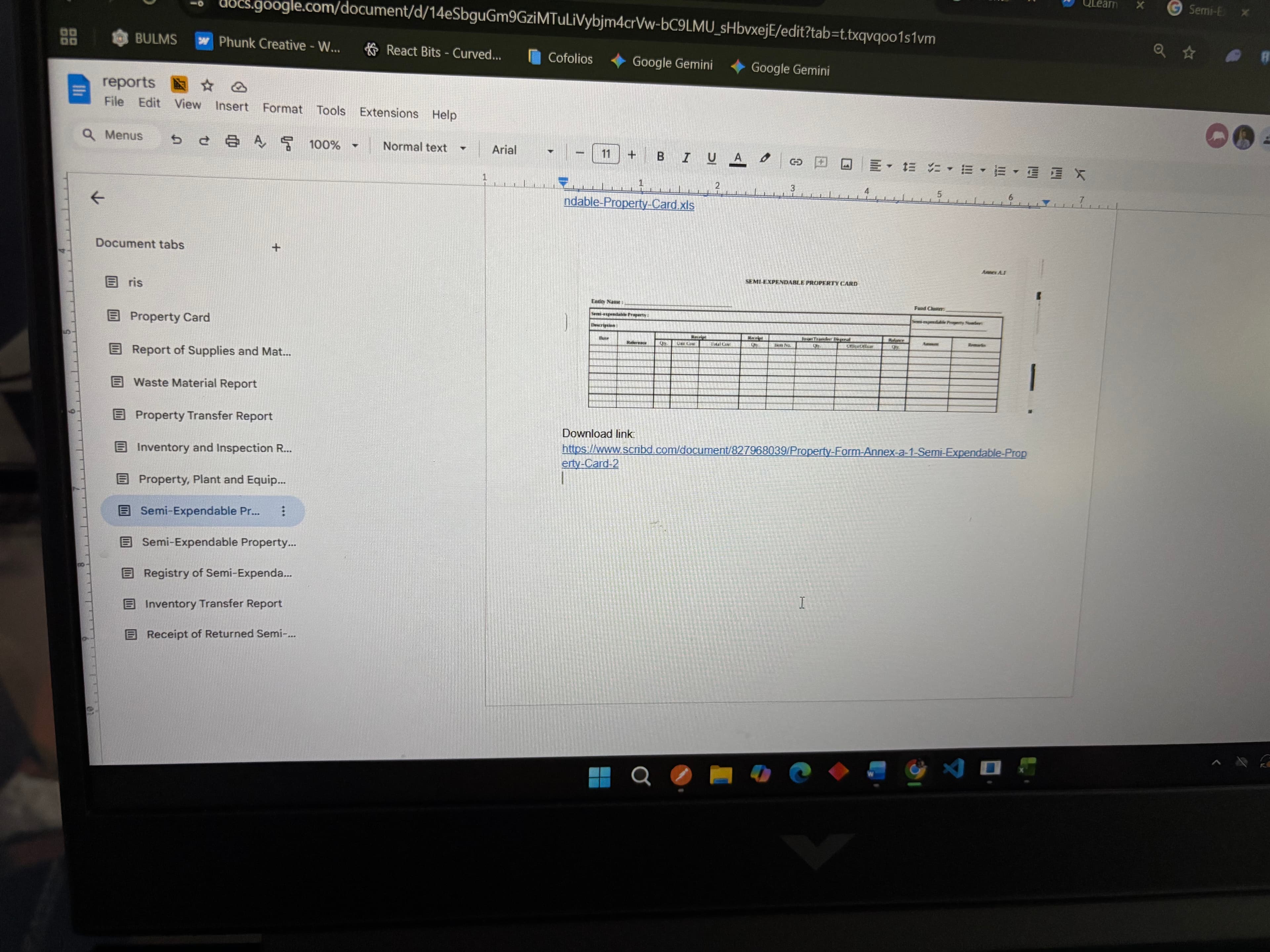Image resolution: width=1270 pixels, height=952 pixels.
Task: Open the 100% zoom dropdown
Action: tap(334, 144)
